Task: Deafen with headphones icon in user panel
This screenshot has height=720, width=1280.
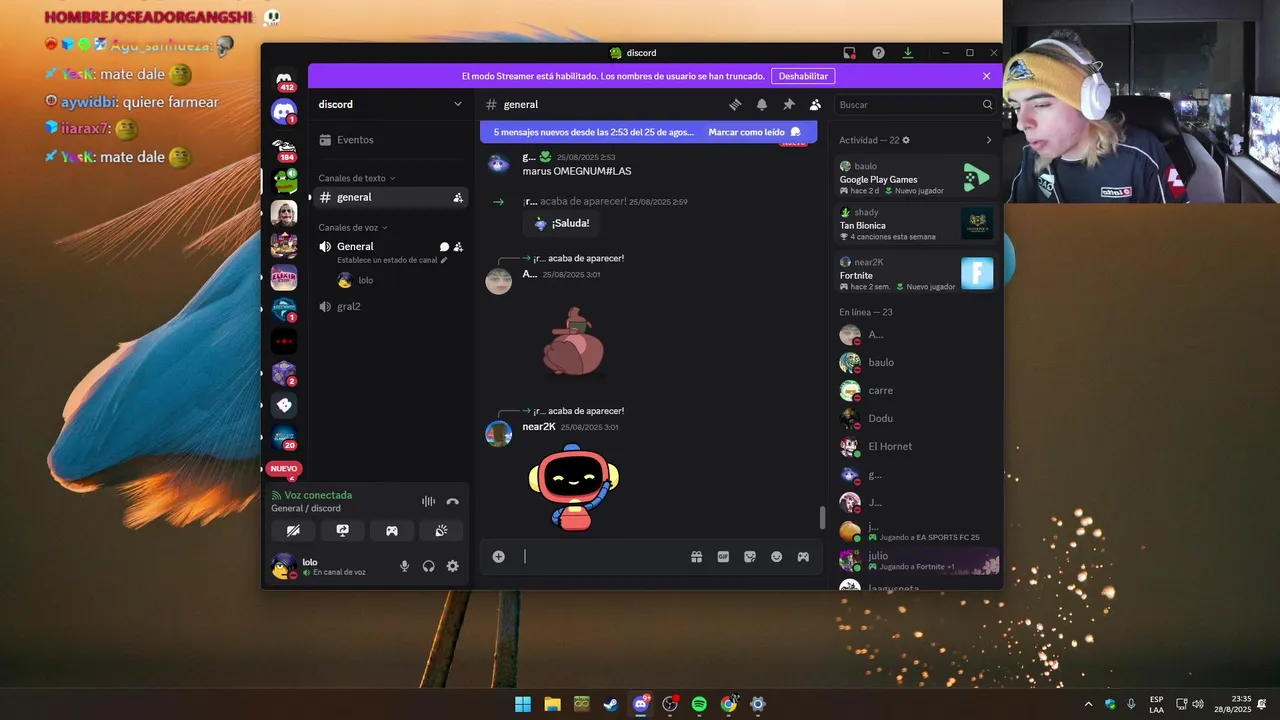Action: pos(429,566)
